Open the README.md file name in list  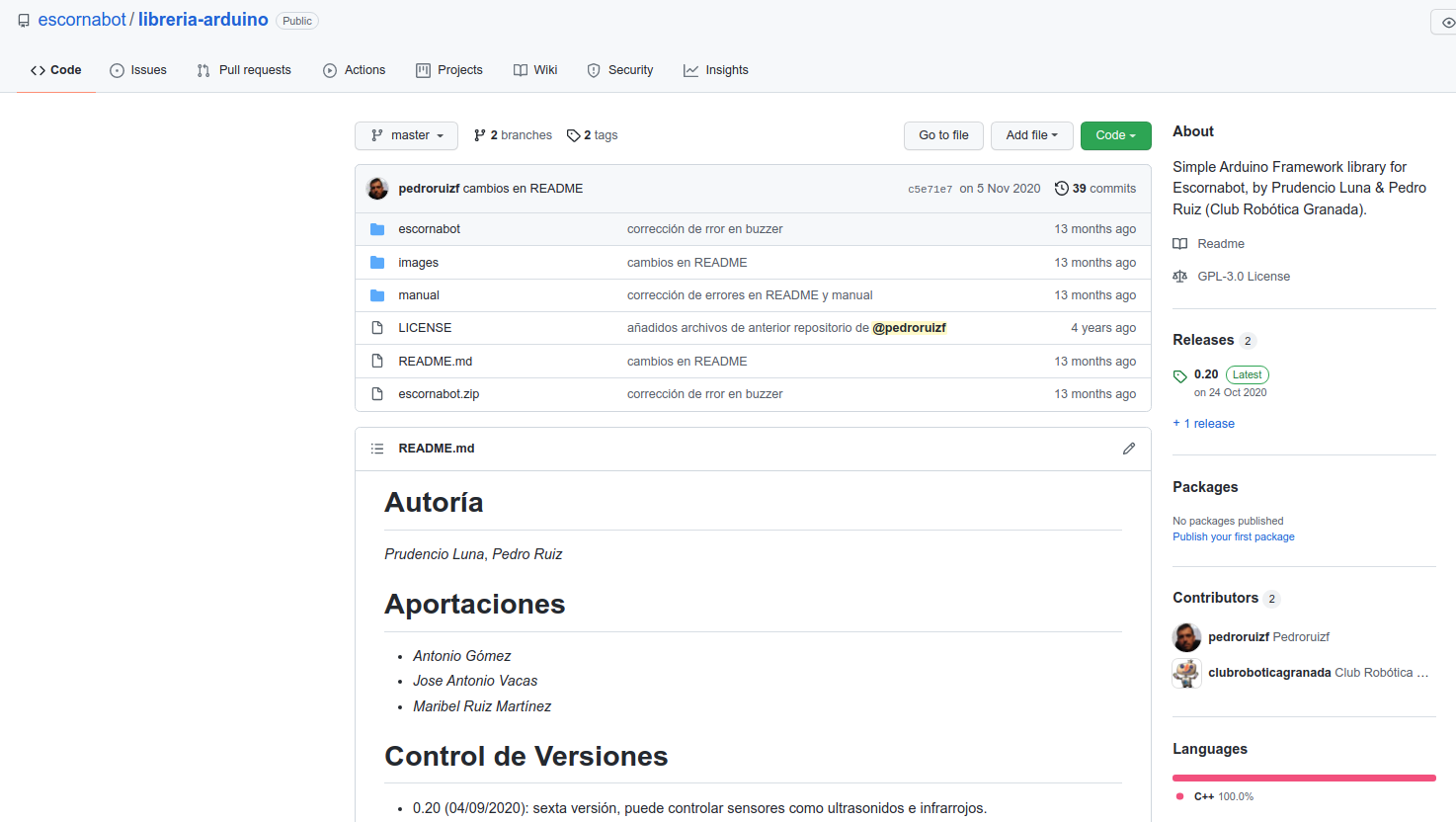click(x=435, y=362)
